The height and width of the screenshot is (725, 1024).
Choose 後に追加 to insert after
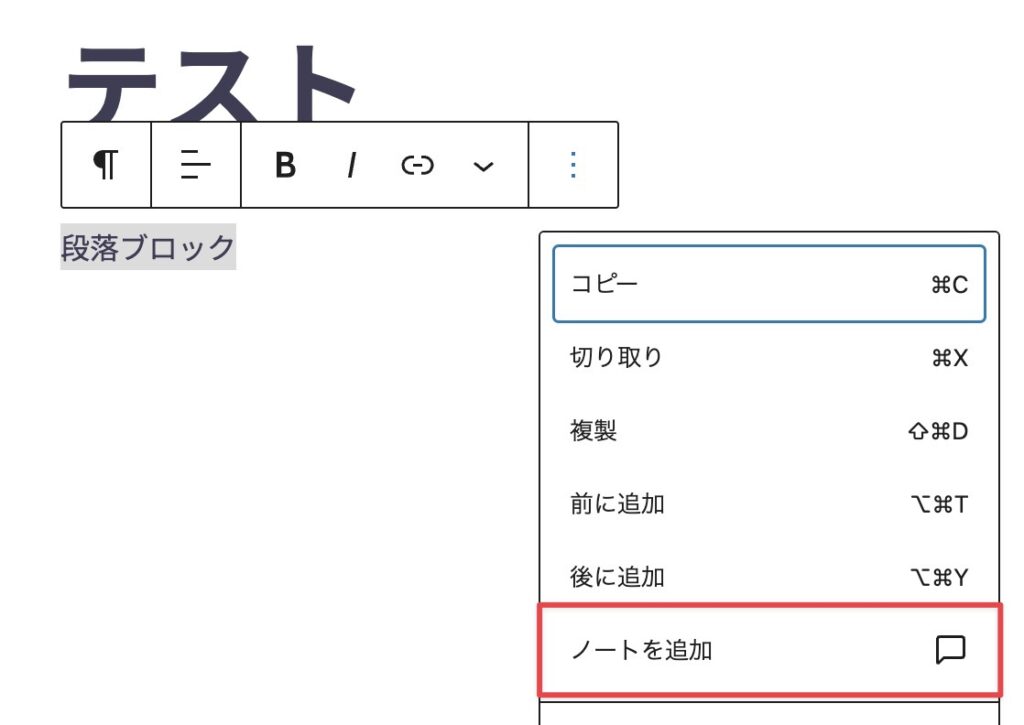point(617,577)
